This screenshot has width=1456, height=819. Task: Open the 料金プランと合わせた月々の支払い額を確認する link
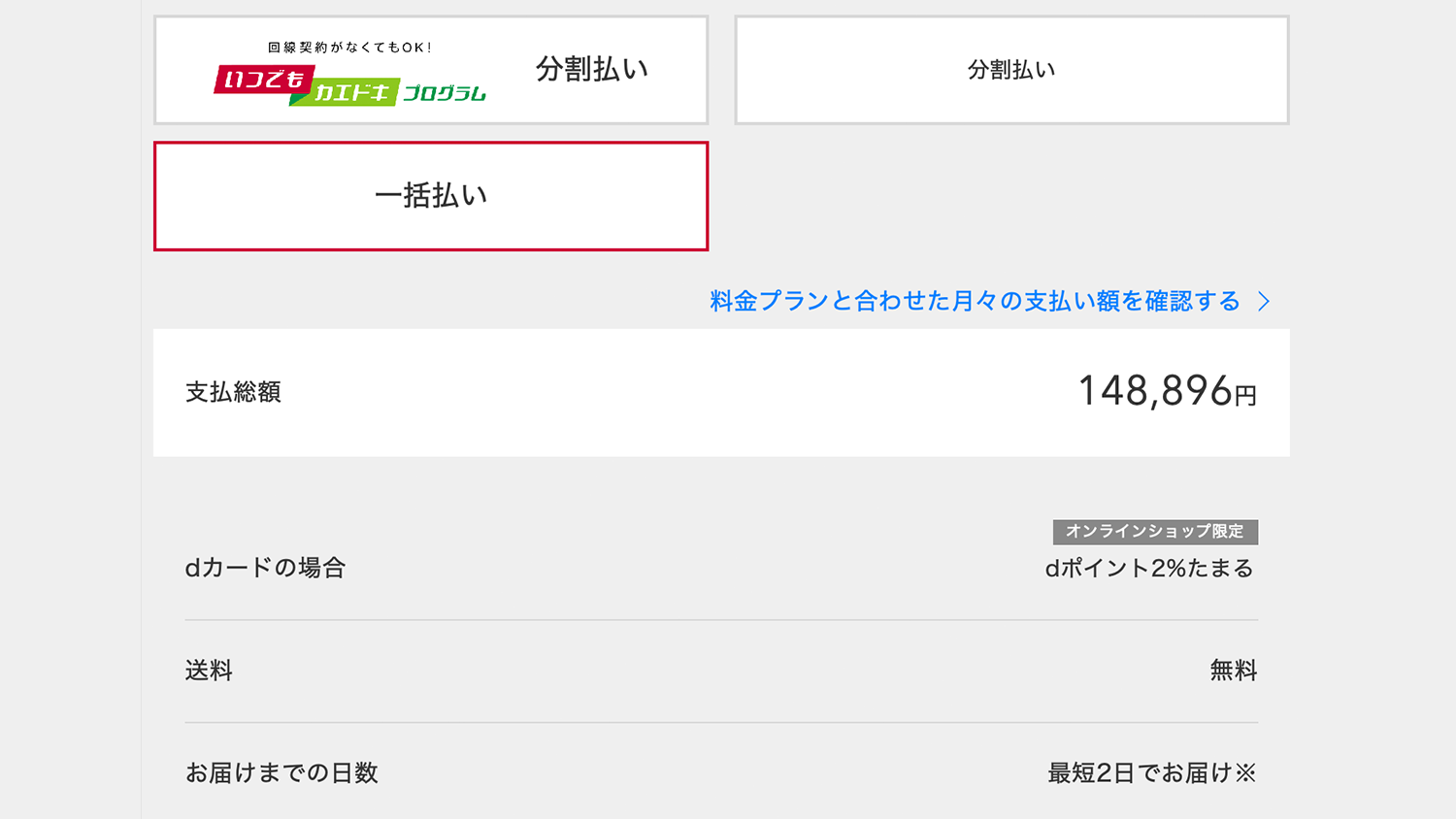pyautogui.click(x=975, y=301)
